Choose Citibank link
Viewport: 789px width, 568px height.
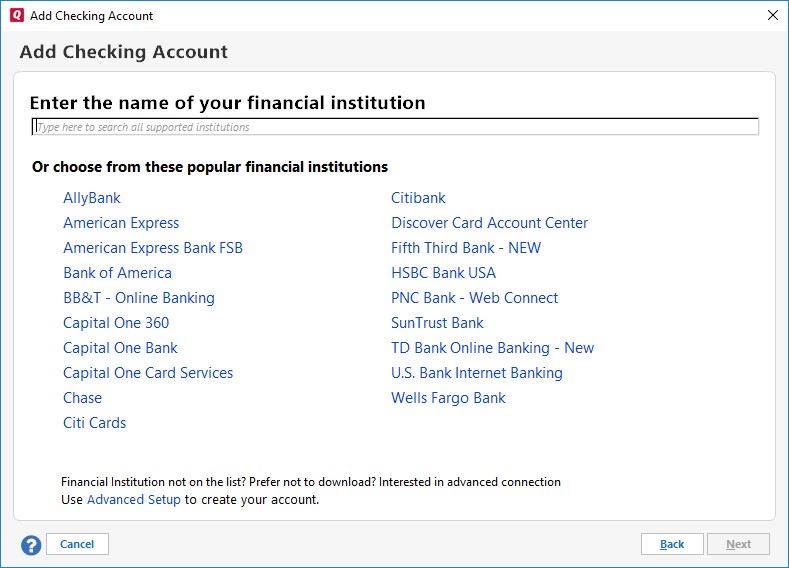click(x=418, y=198)
